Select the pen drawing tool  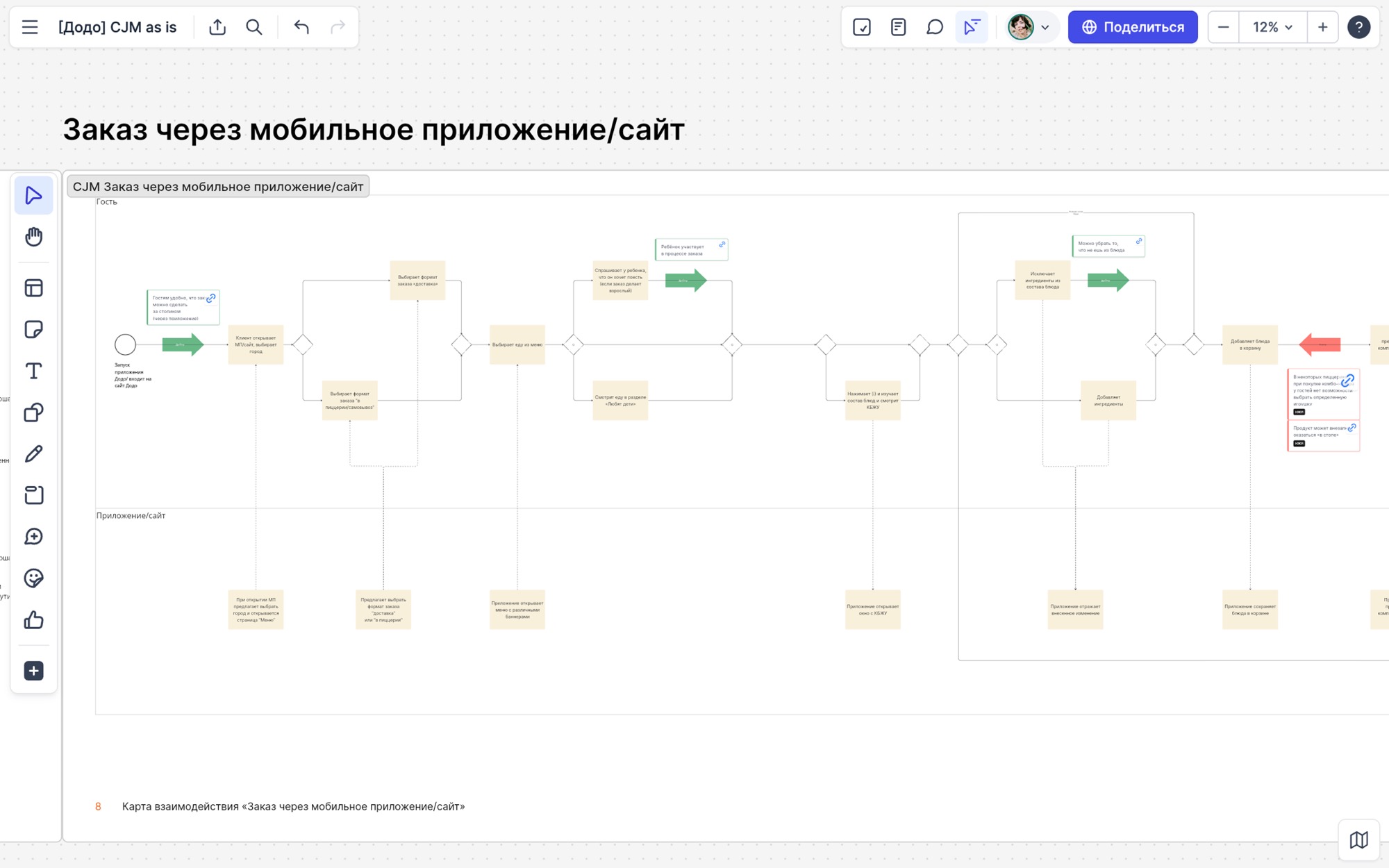click(x=33, y=453)
